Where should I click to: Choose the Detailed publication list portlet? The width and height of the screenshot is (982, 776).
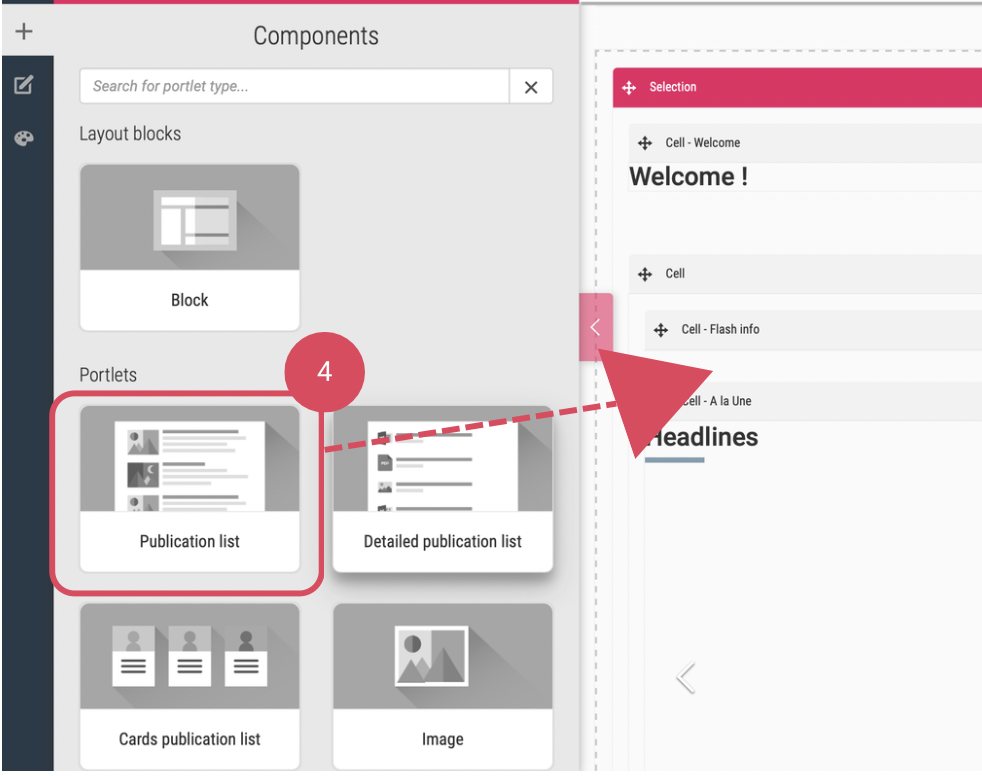442,488
